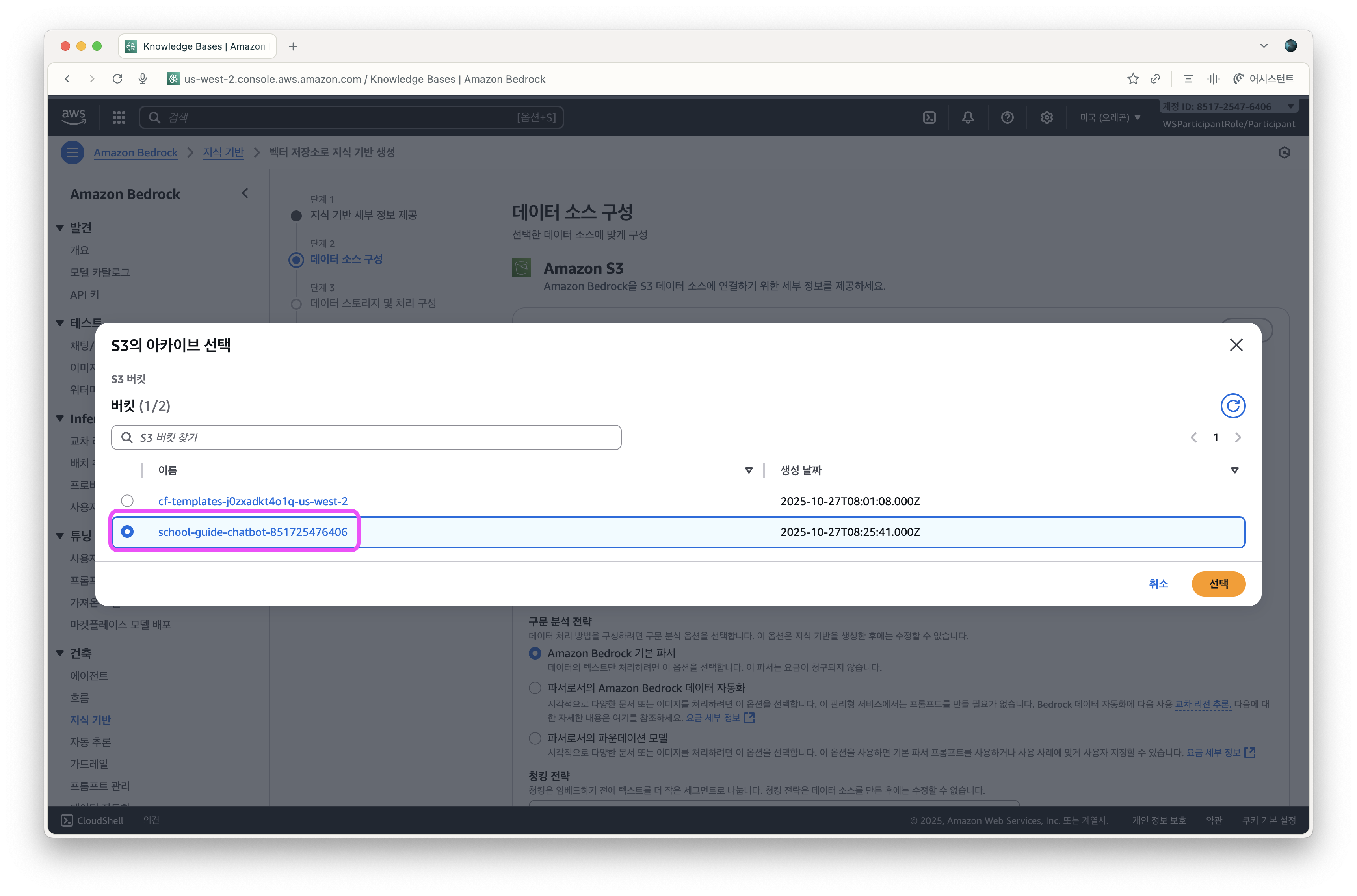1357x896 pixels.
Task: Open 개요 in the sidebar
Action: tap(80, 250)
